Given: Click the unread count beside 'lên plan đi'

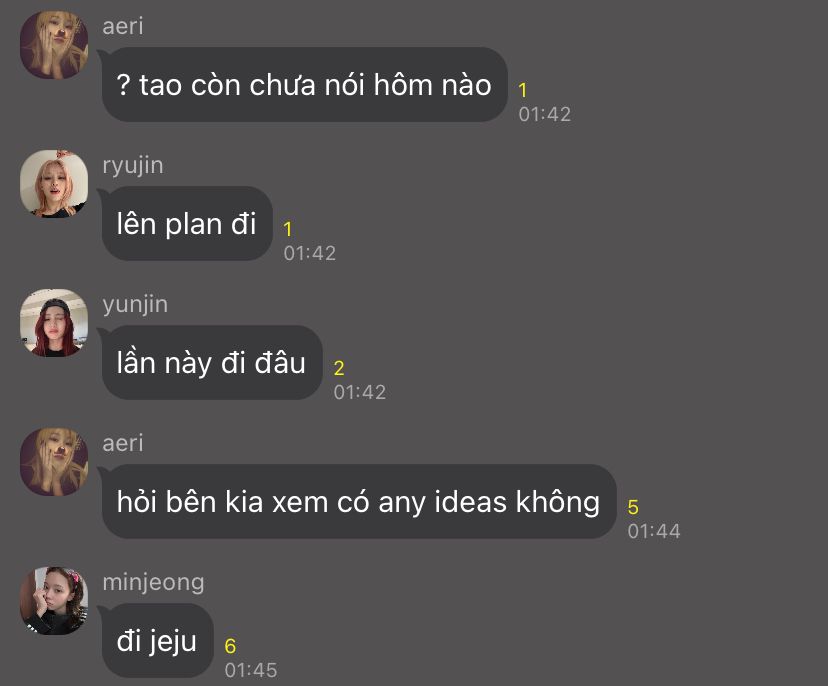Looking at the screenshot, I should point(288,229).
